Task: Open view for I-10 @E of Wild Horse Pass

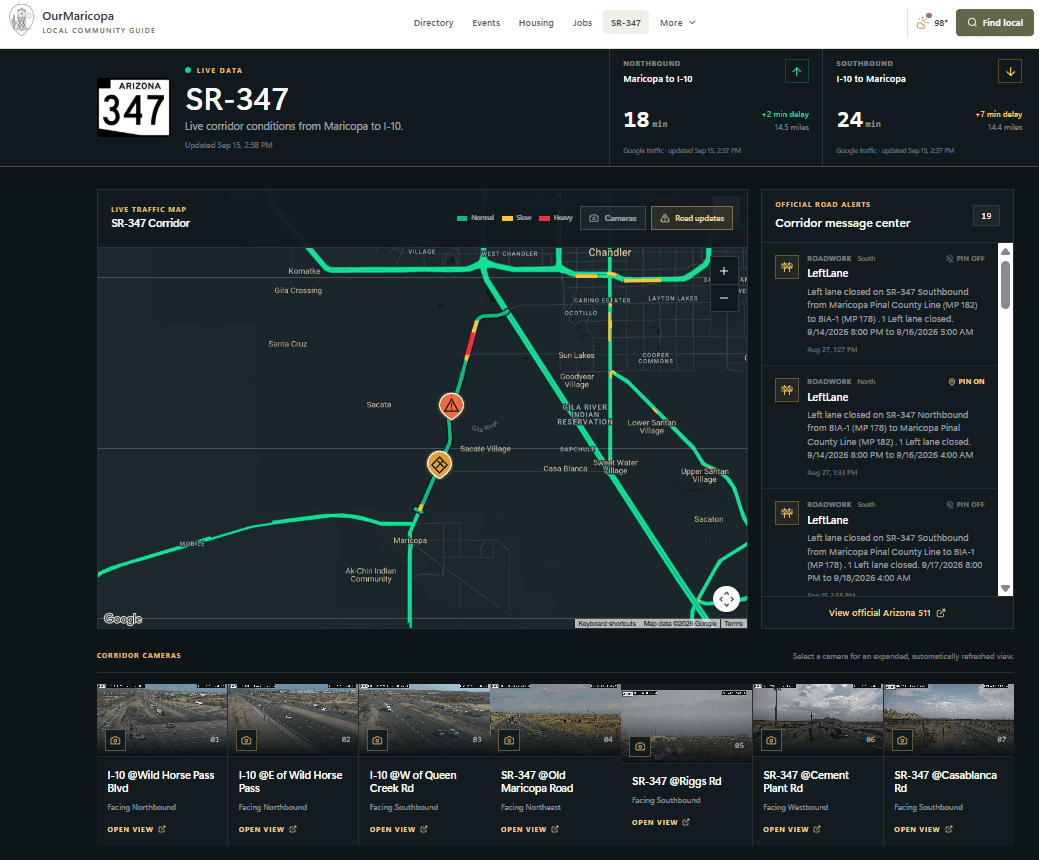Action: point(268,830)
